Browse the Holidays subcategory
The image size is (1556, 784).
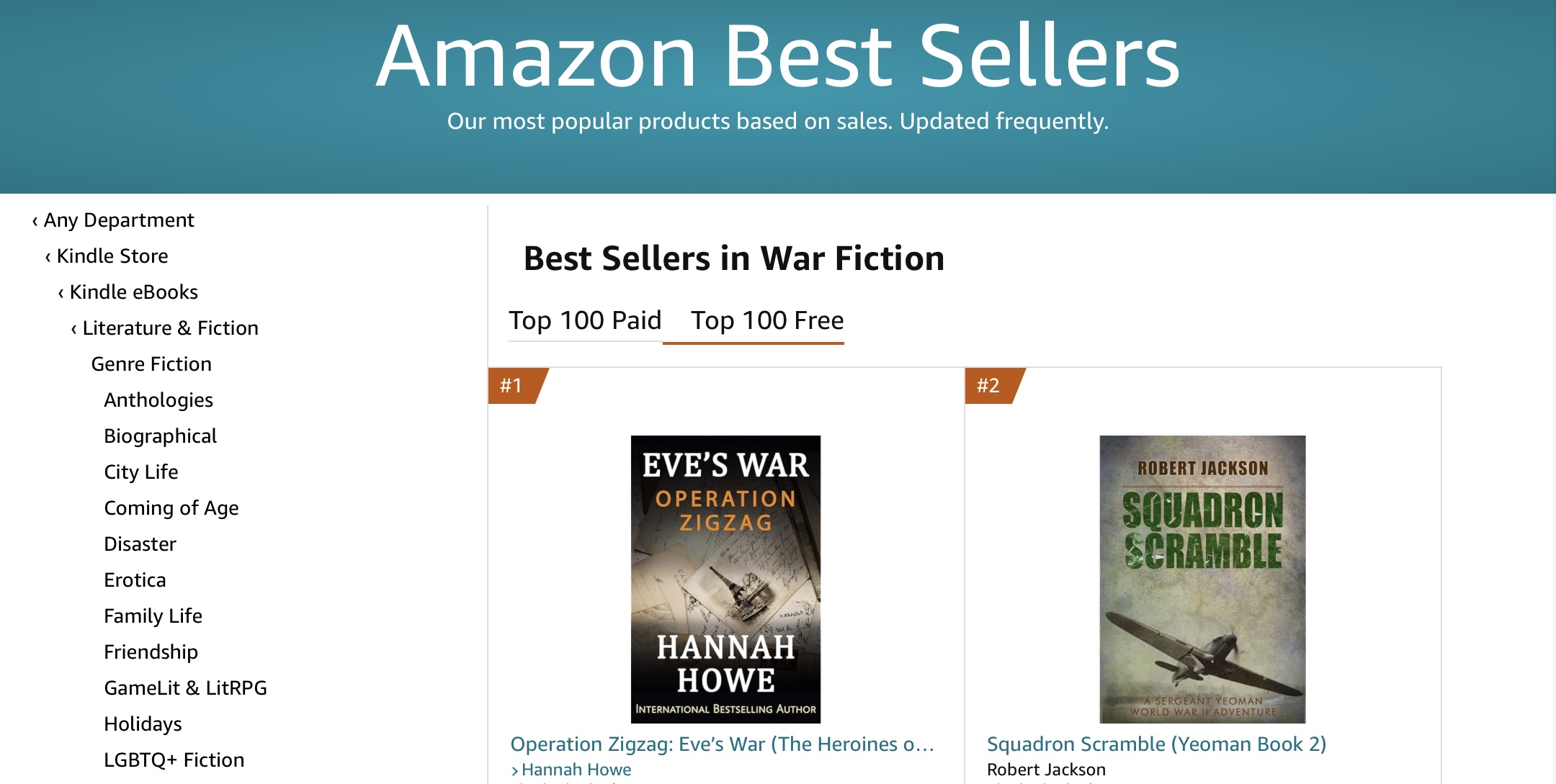[x=143, y=724]
